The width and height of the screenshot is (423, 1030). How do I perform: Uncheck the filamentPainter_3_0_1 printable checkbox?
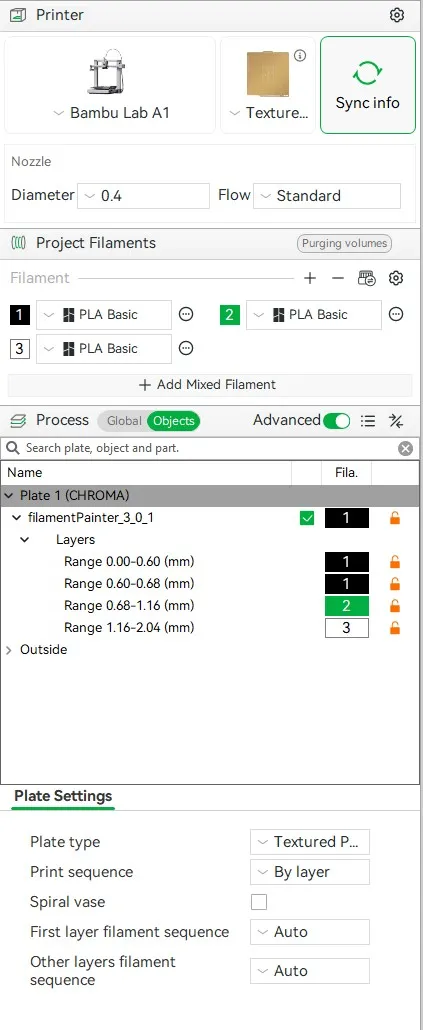(307, 518)
